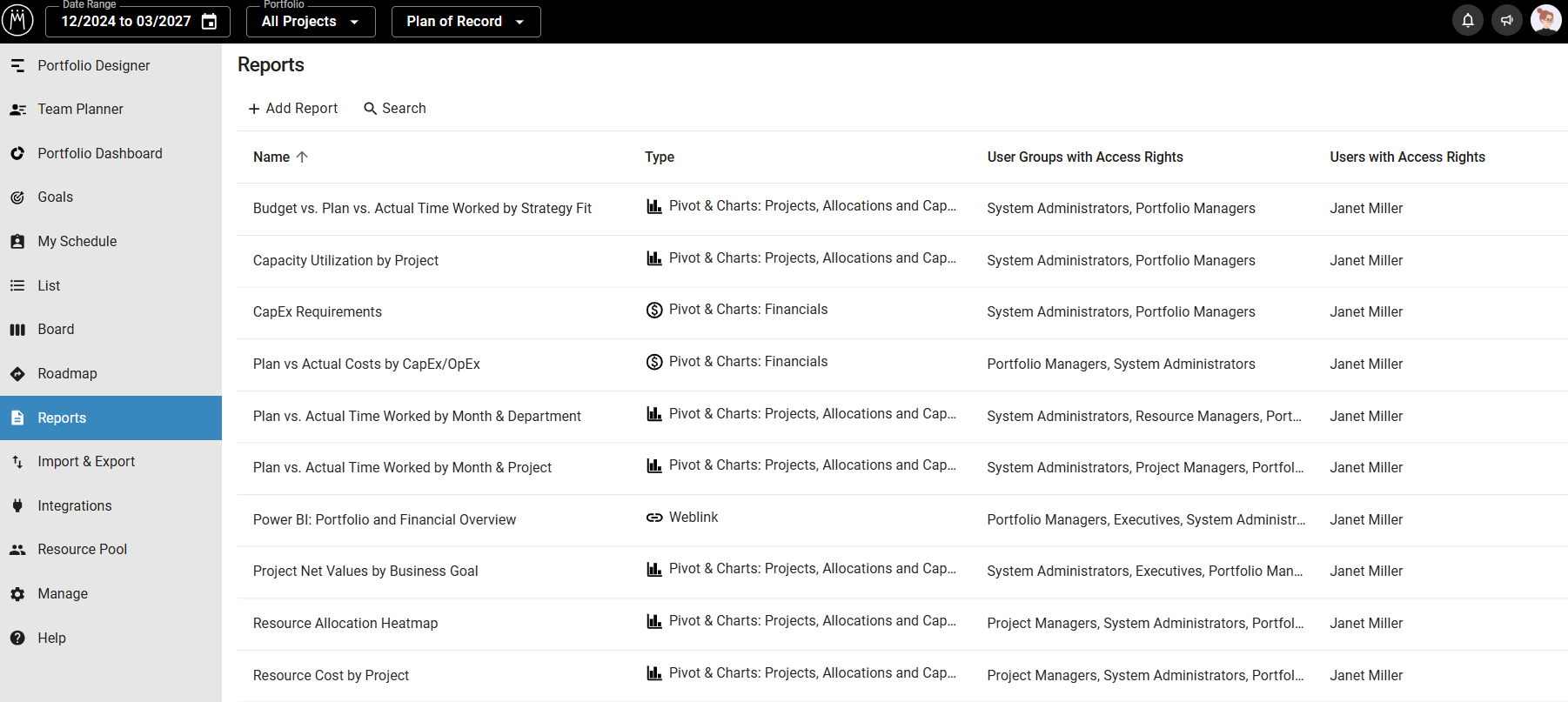Click the sort arrow next to Name

(302, 157)
